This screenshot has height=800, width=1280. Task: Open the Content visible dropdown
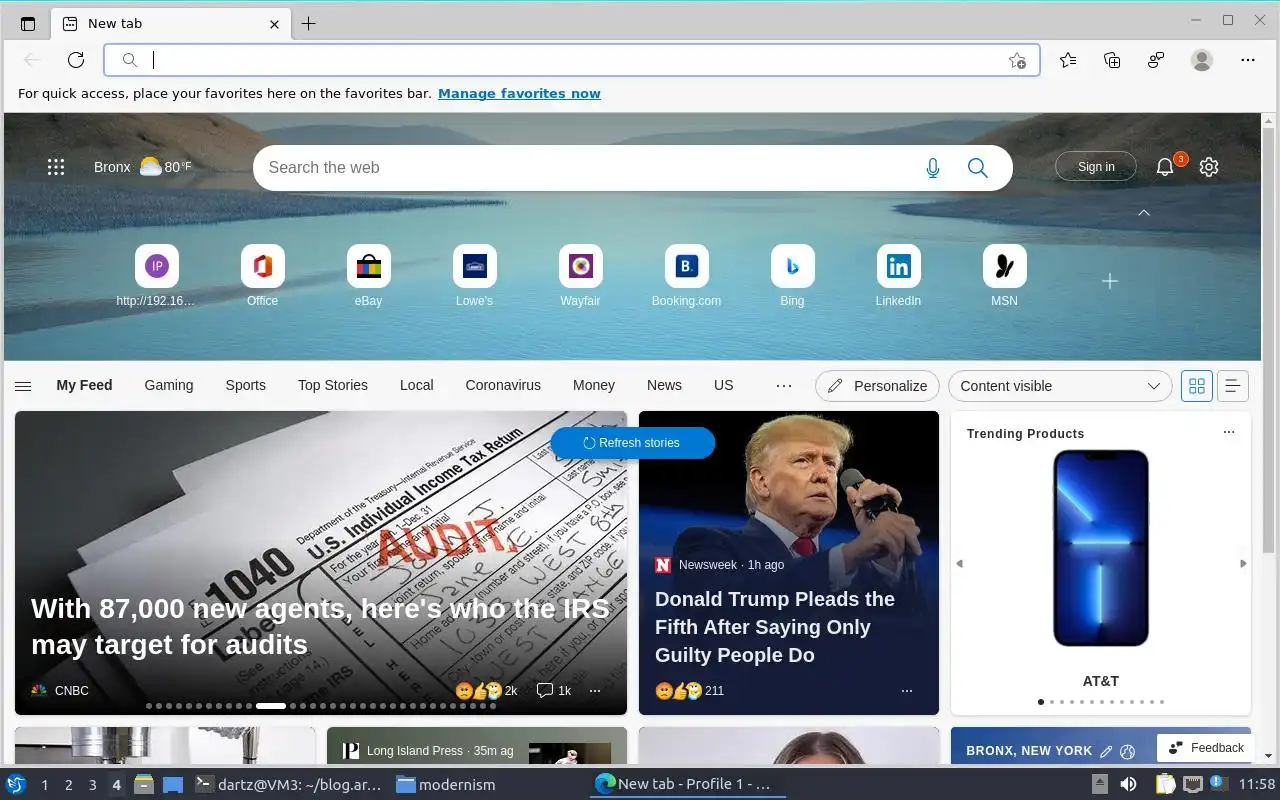click(1060, 386)
